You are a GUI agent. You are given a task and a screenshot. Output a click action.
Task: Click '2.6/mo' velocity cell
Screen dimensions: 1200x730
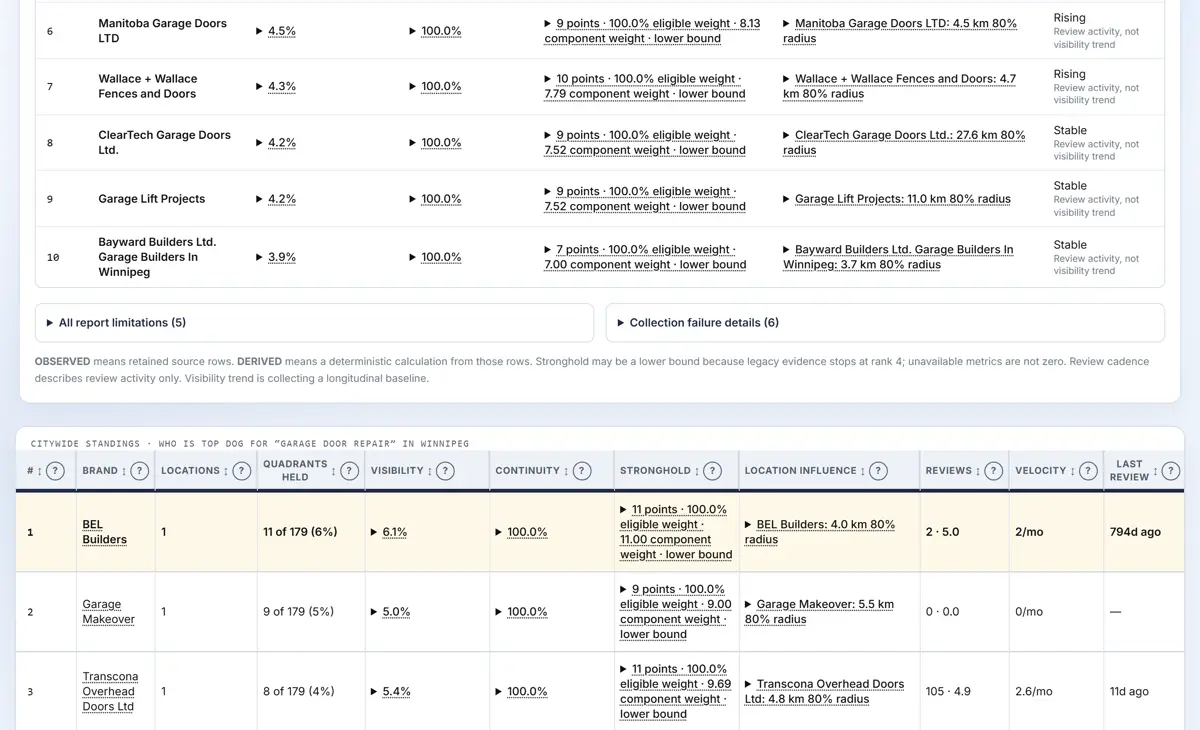coord(1034,691)
